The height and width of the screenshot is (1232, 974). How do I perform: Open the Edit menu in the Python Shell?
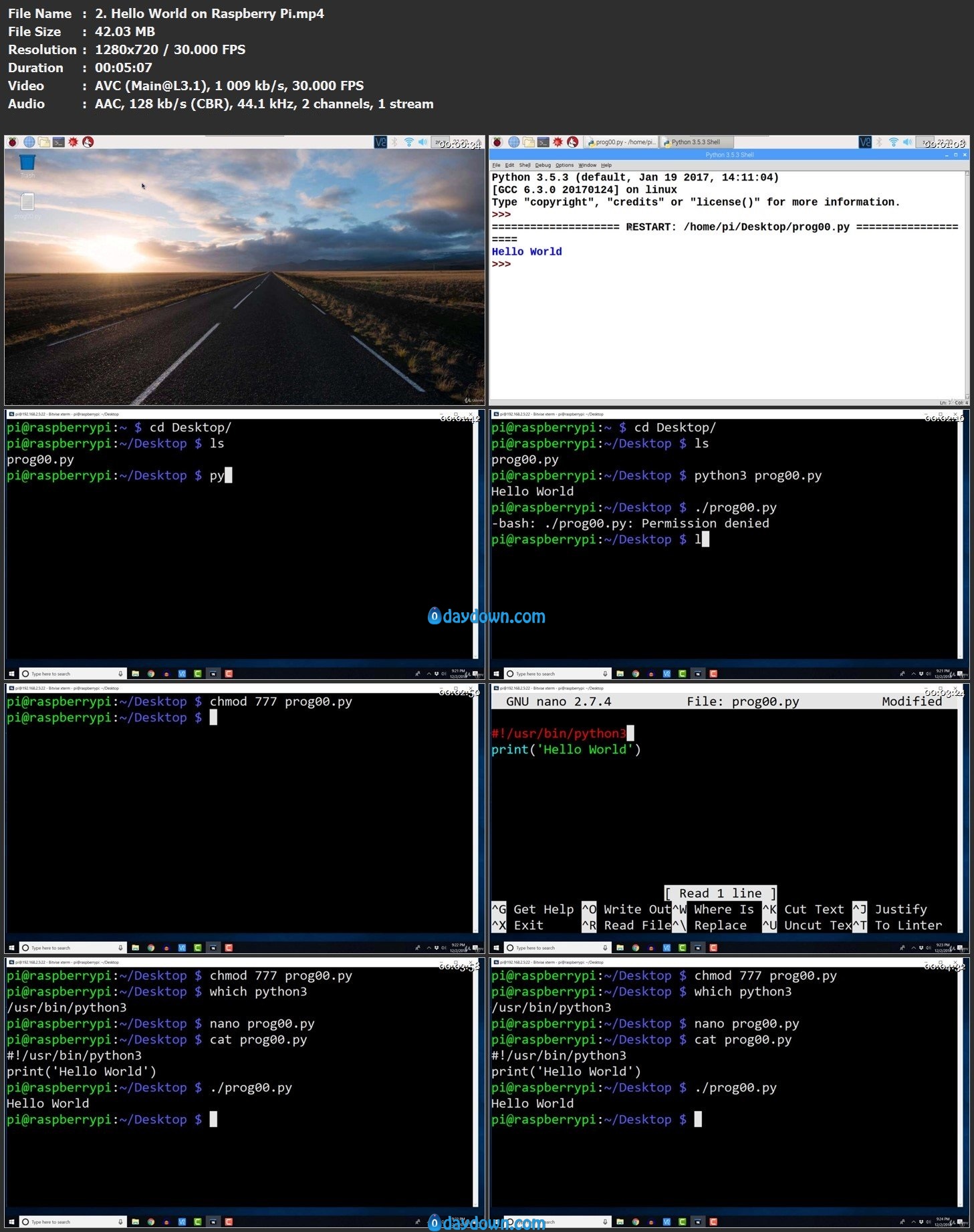coord(509,165)
